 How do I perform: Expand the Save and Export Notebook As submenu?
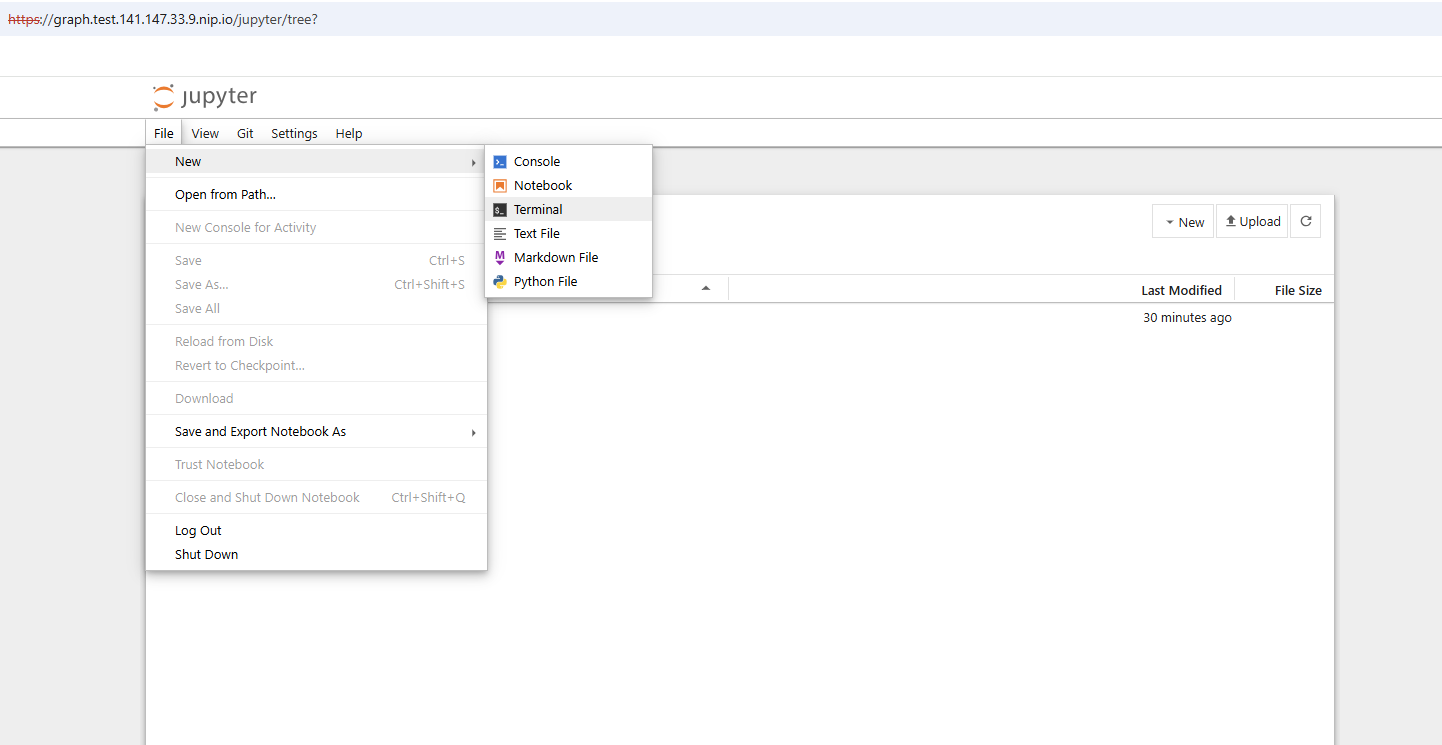pos(260,431)
